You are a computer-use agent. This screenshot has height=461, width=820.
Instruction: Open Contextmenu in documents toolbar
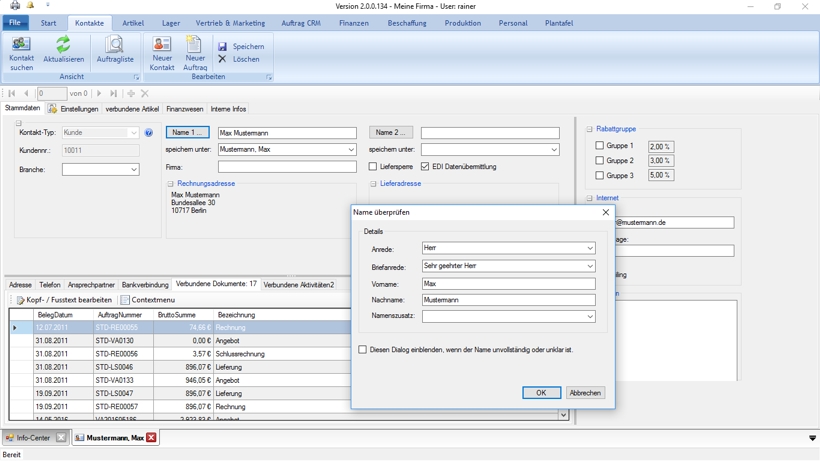point(148,300)
